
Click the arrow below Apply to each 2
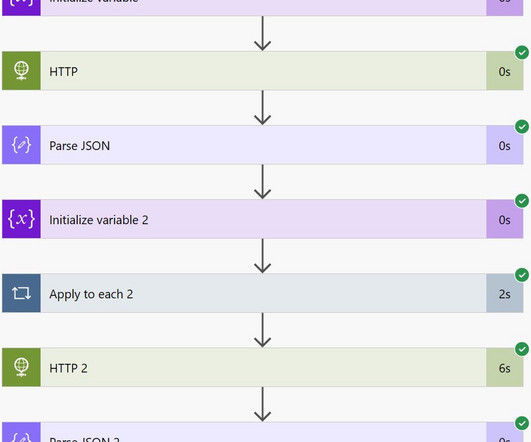tap(262, 330)
